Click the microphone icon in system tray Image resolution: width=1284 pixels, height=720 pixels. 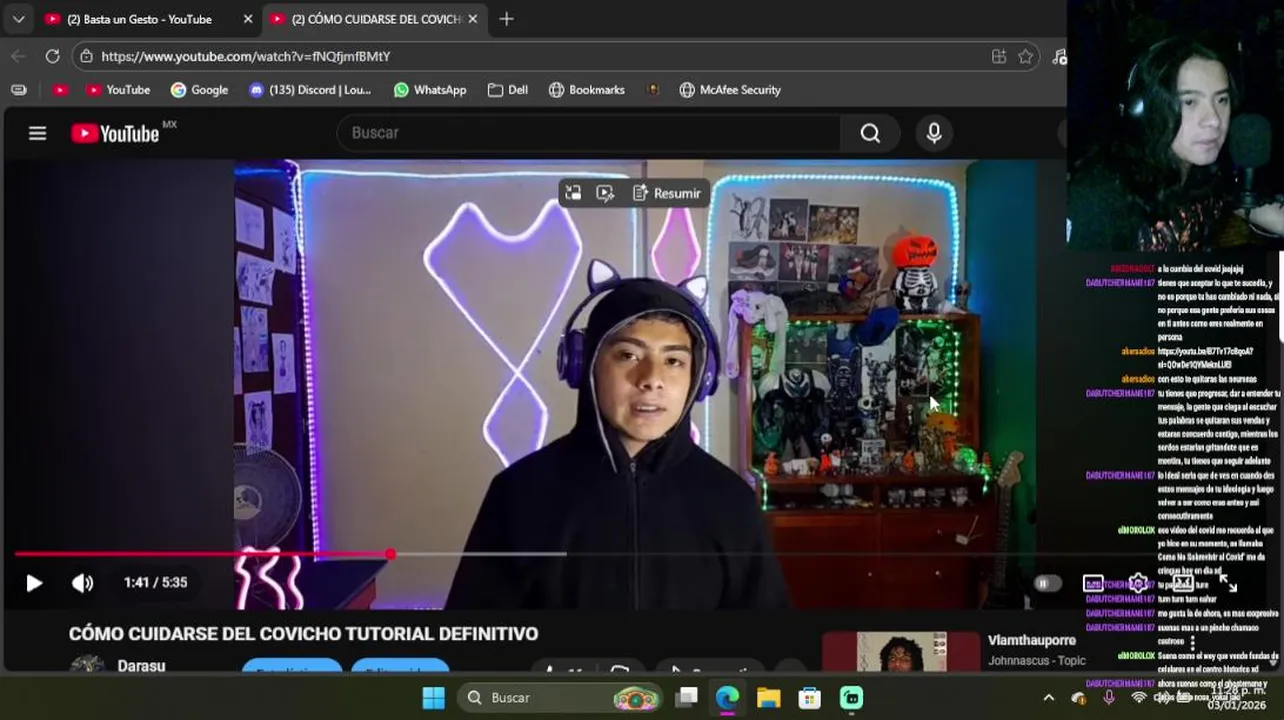click(1108, 698)
